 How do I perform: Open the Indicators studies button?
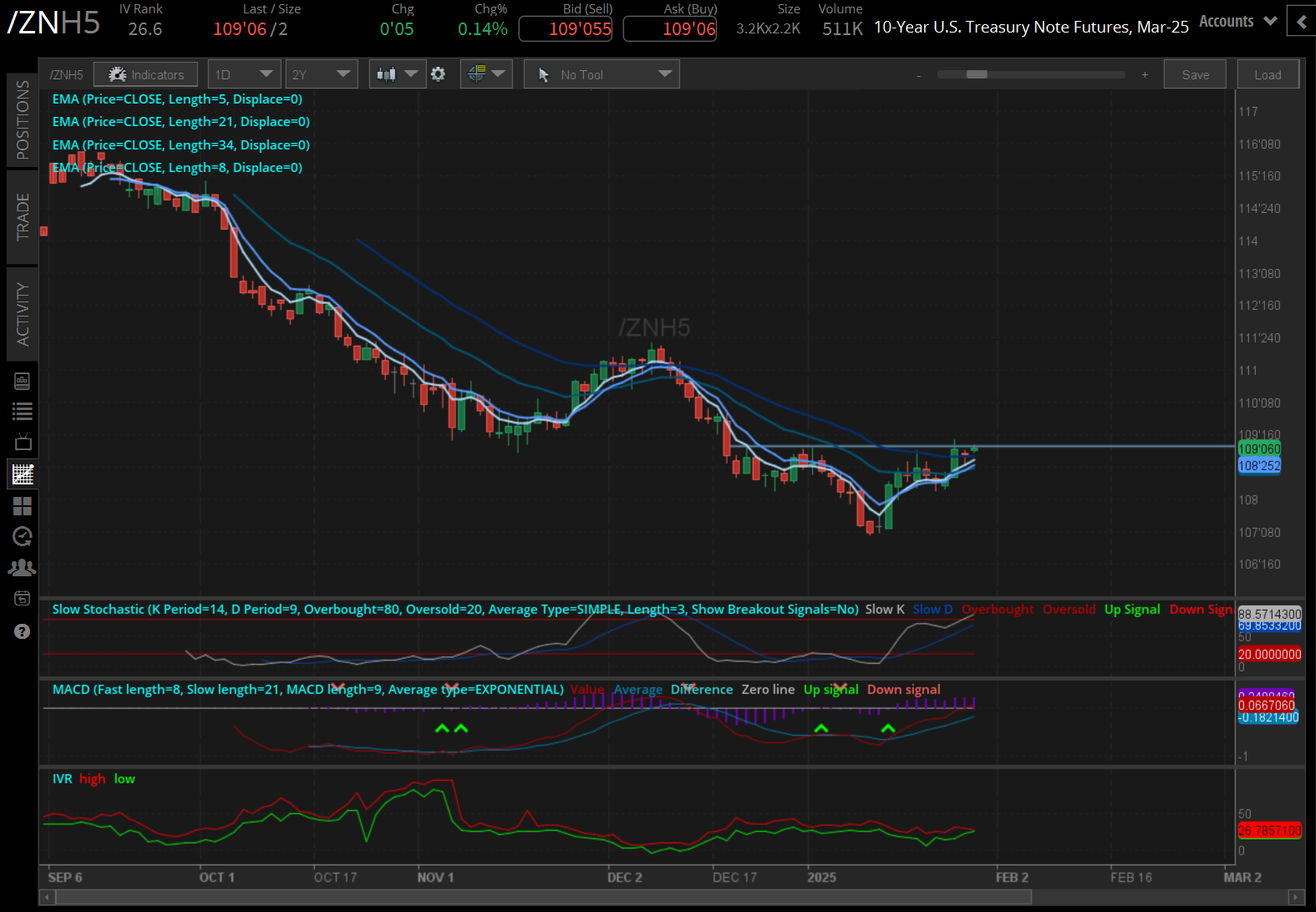[x=145, y=74]
